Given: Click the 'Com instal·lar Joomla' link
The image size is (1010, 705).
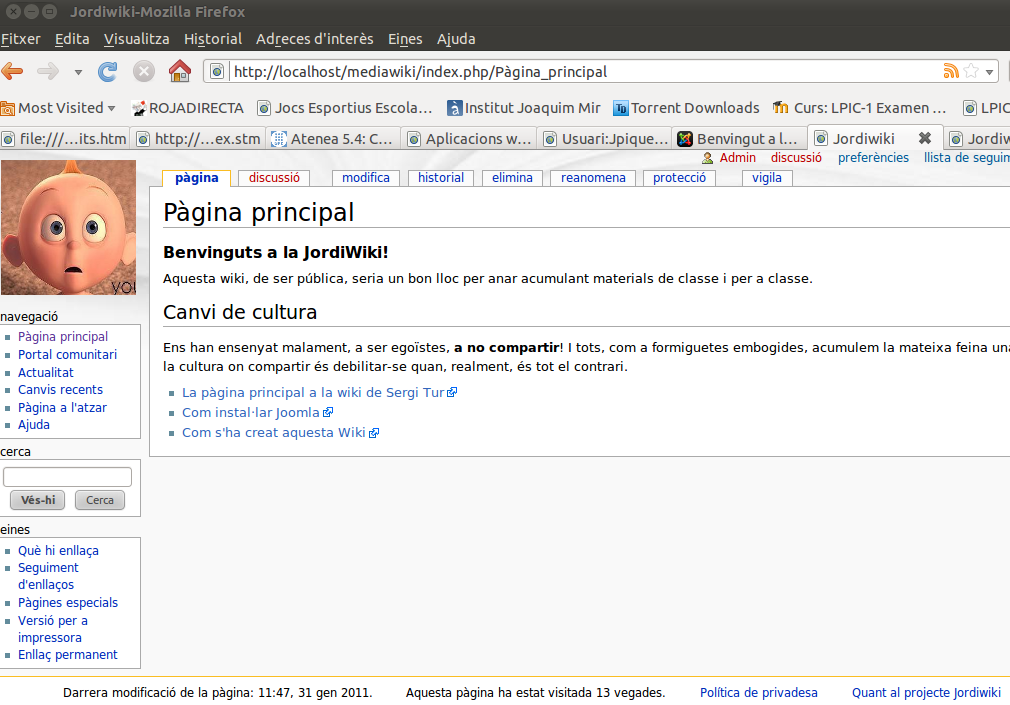Looking at the screenshot, I should click(x=251, y=412).
